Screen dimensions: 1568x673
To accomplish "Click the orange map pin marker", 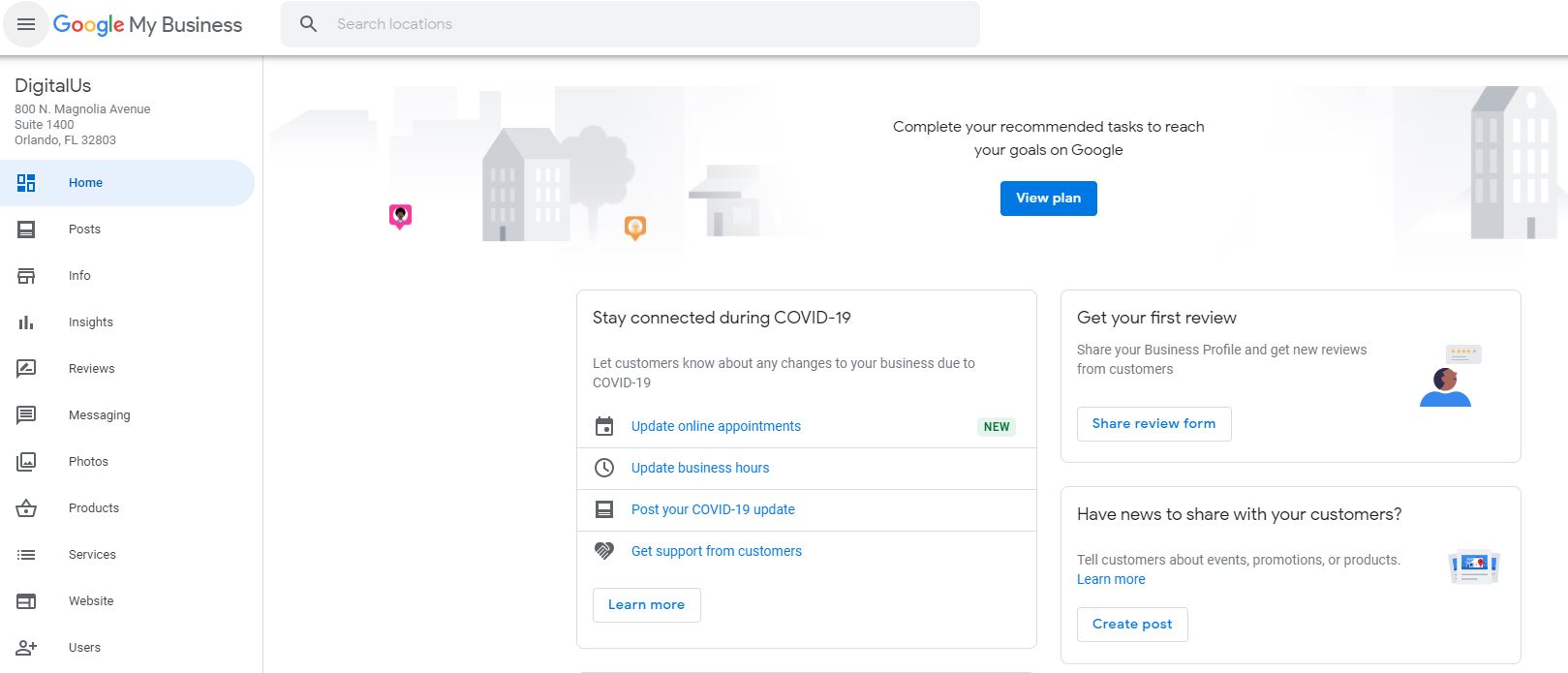I will [x=634, y=228].
